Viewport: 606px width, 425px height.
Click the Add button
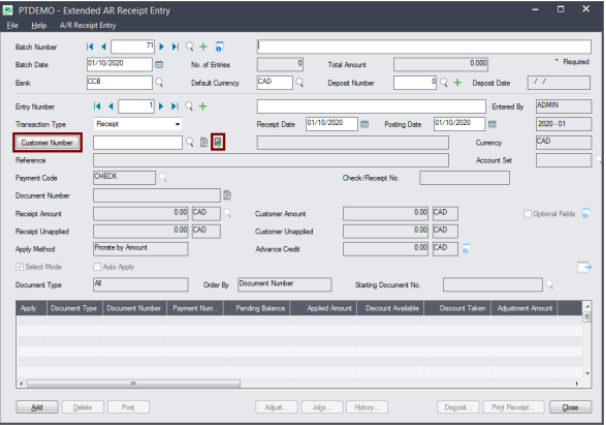(x=37, y=407)
